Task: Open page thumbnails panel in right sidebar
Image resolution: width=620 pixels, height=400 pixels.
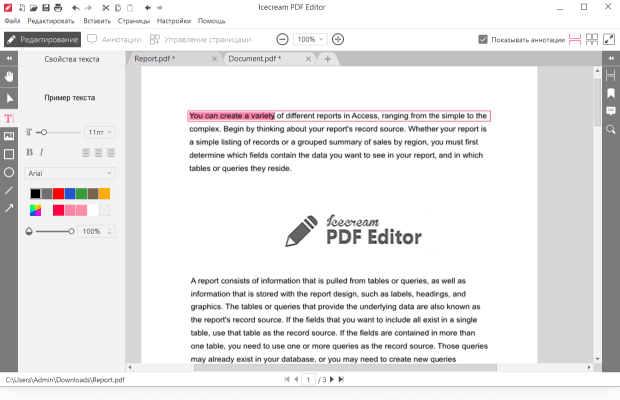Action: coord(611,75)
